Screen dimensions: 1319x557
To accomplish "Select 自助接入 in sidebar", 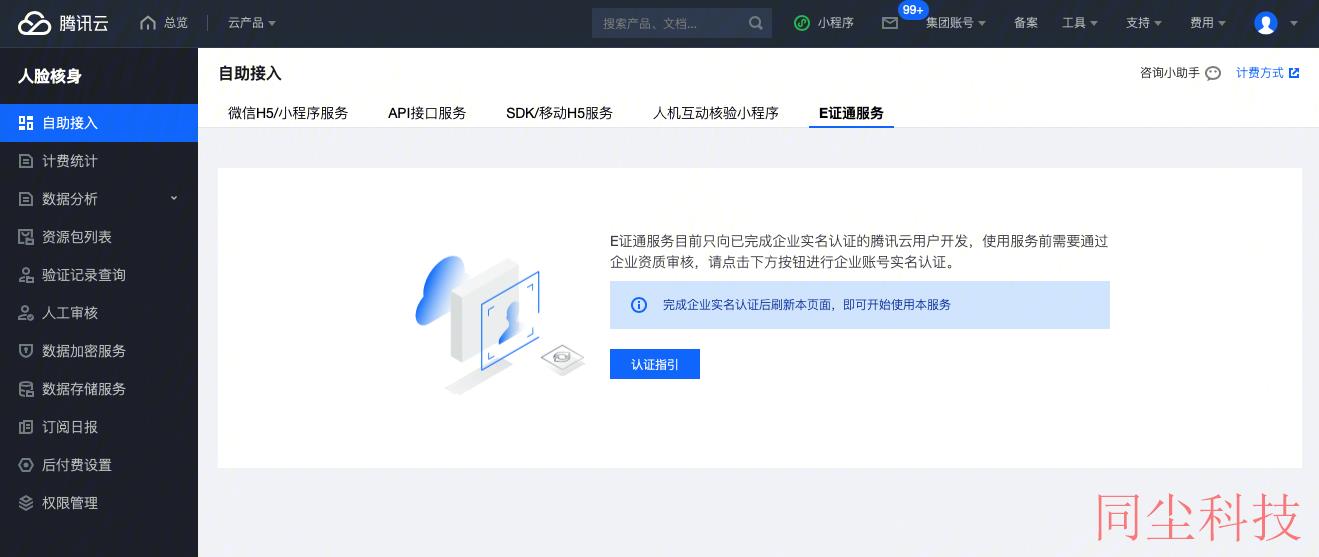I will (99, 123).
